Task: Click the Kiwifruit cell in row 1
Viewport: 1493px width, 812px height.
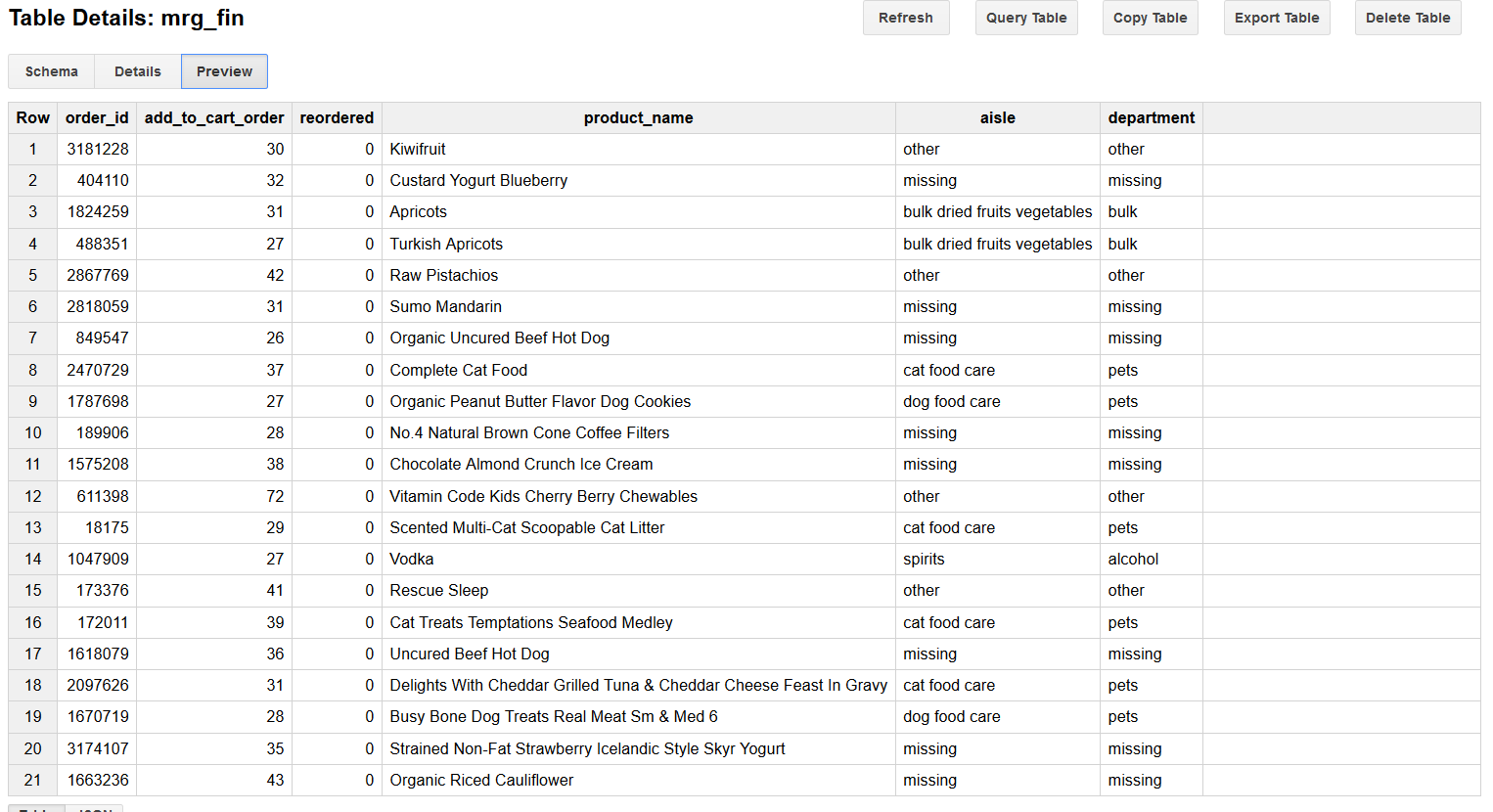Action: click(419, 149)
